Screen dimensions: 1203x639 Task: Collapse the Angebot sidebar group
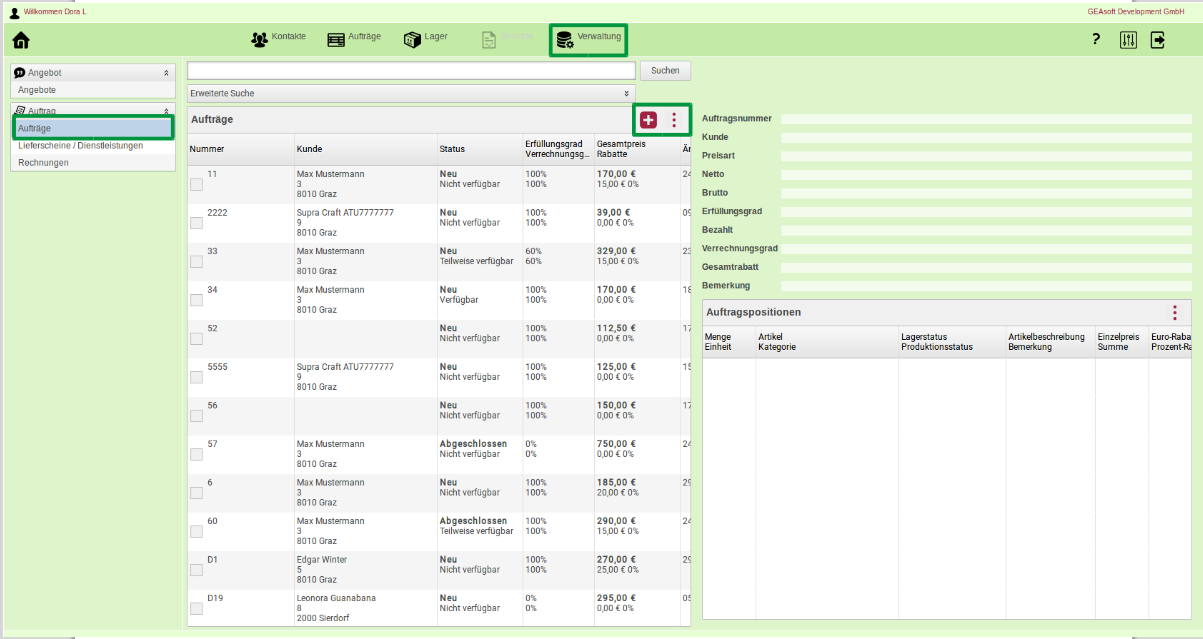pyautogui.click(x=166, y=73)
